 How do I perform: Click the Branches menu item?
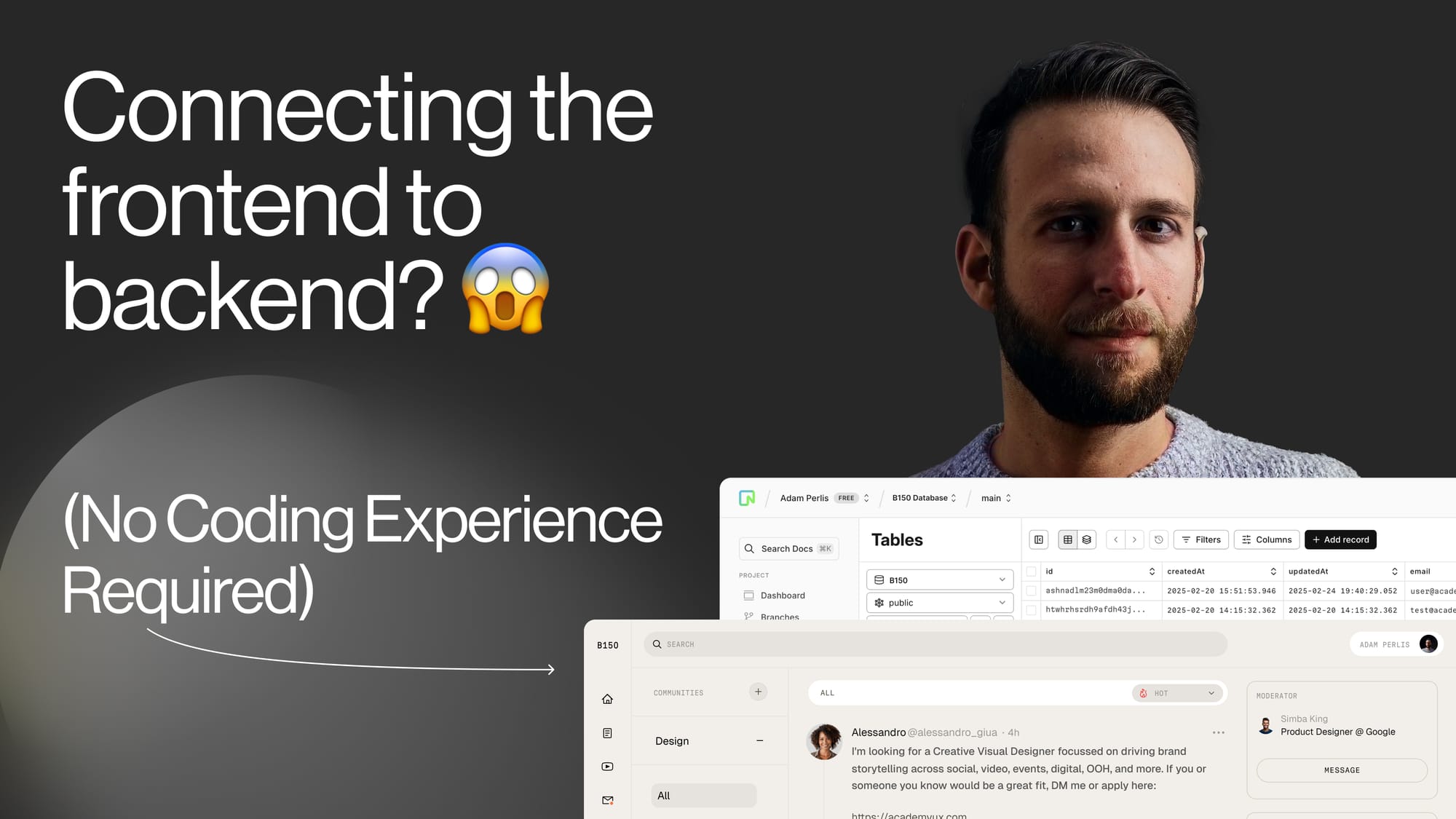(779, 616)
